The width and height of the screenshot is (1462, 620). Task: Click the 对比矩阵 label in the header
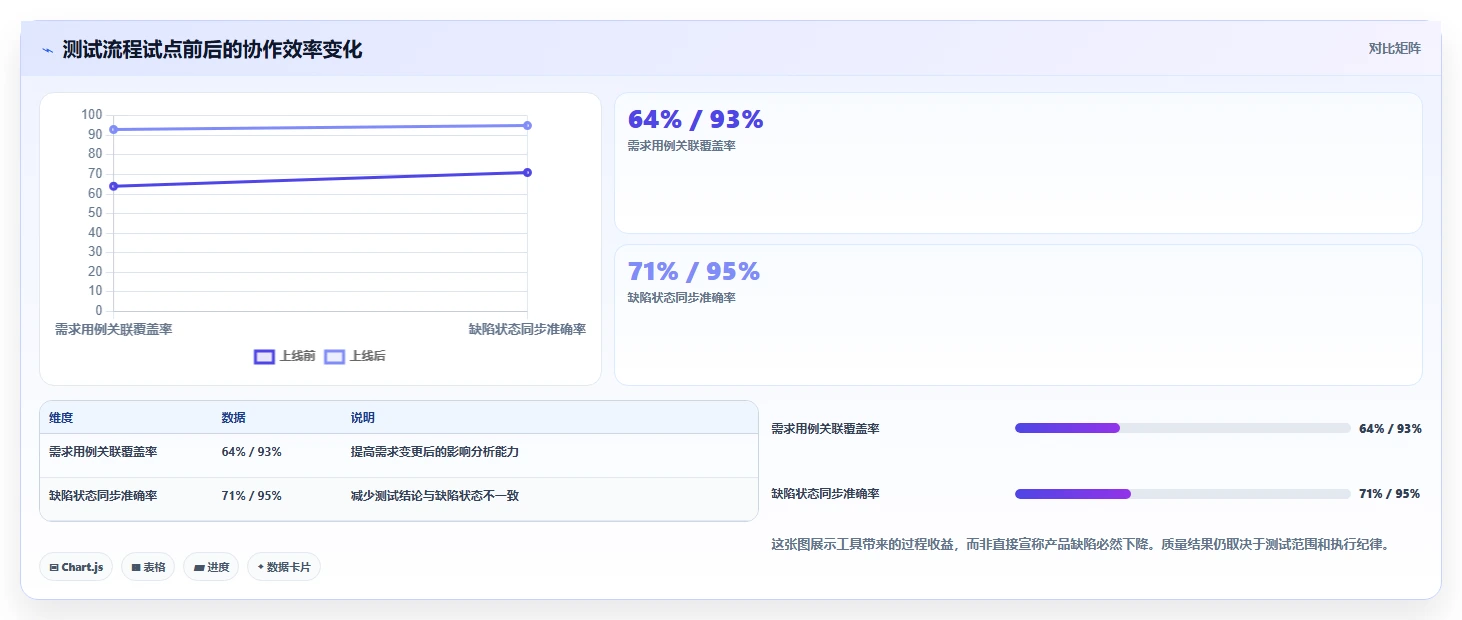click(1394, 49)
